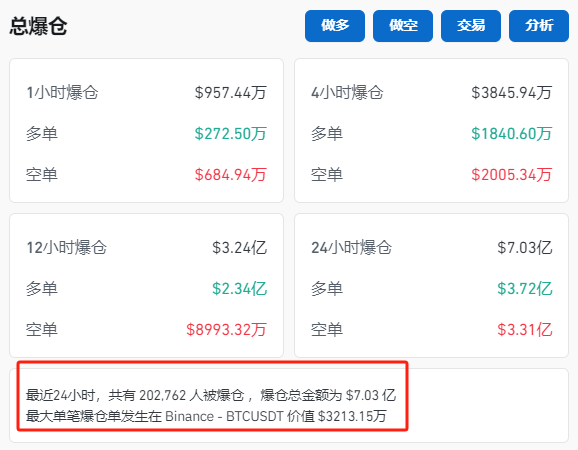
Task: Click the 多单 label in the 1小时爆仓 card
Action: tap(42, 133)
